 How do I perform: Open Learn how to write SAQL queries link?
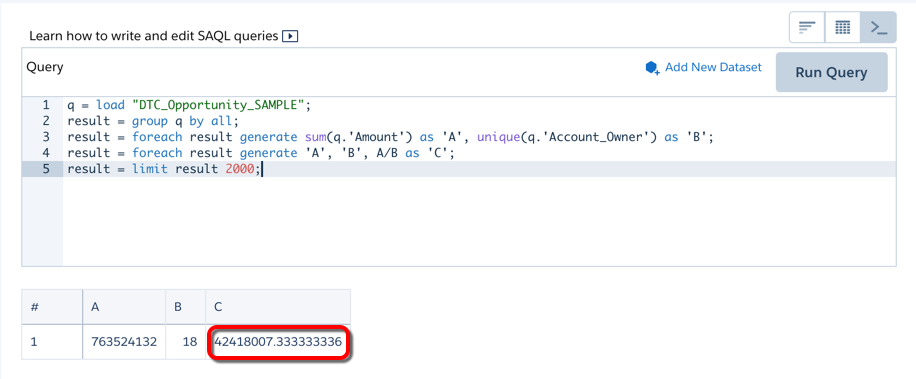tap(154, 36)
